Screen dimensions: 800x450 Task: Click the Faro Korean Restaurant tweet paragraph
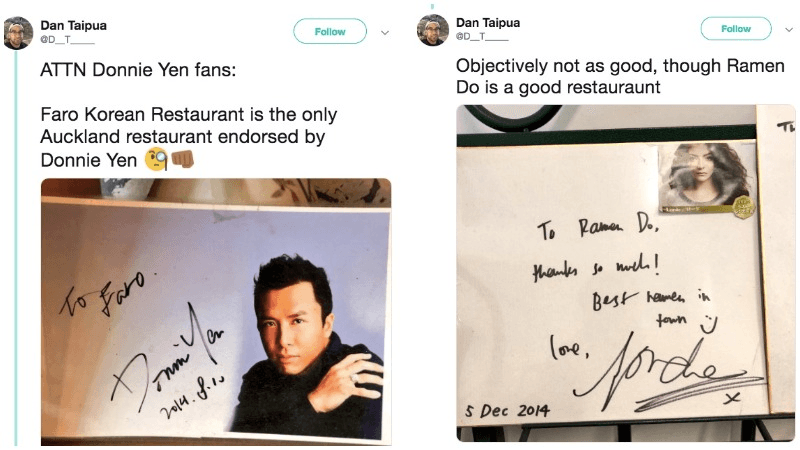[187, 136]
